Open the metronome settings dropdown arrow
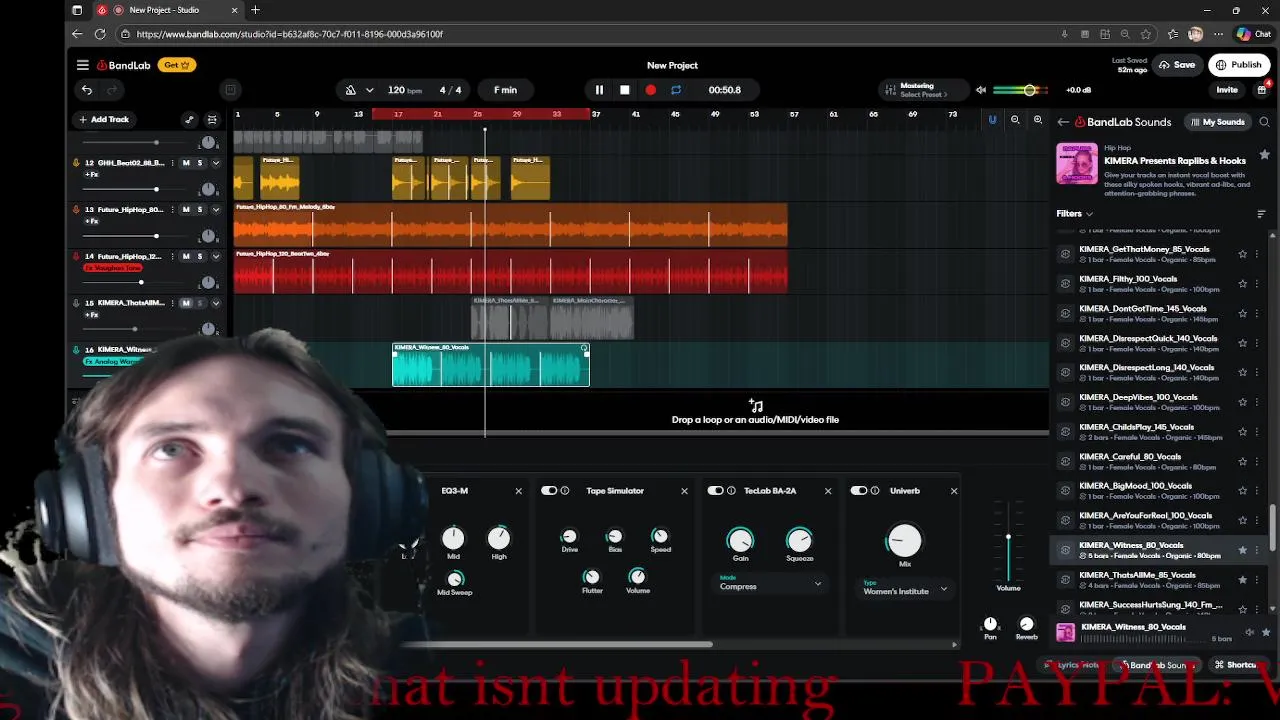 click(369, 90)
